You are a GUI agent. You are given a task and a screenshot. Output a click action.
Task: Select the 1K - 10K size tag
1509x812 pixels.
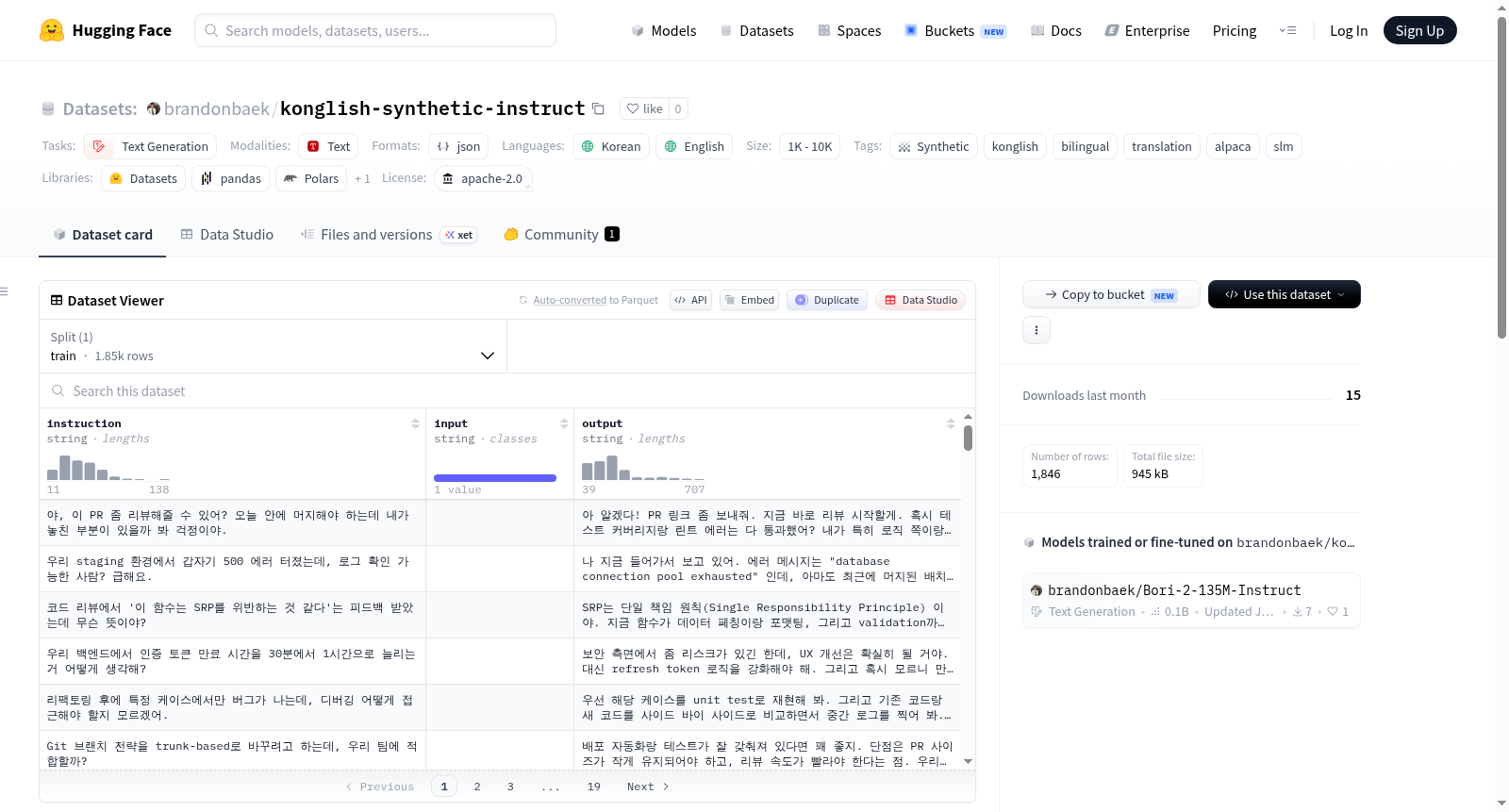[810, 146]
